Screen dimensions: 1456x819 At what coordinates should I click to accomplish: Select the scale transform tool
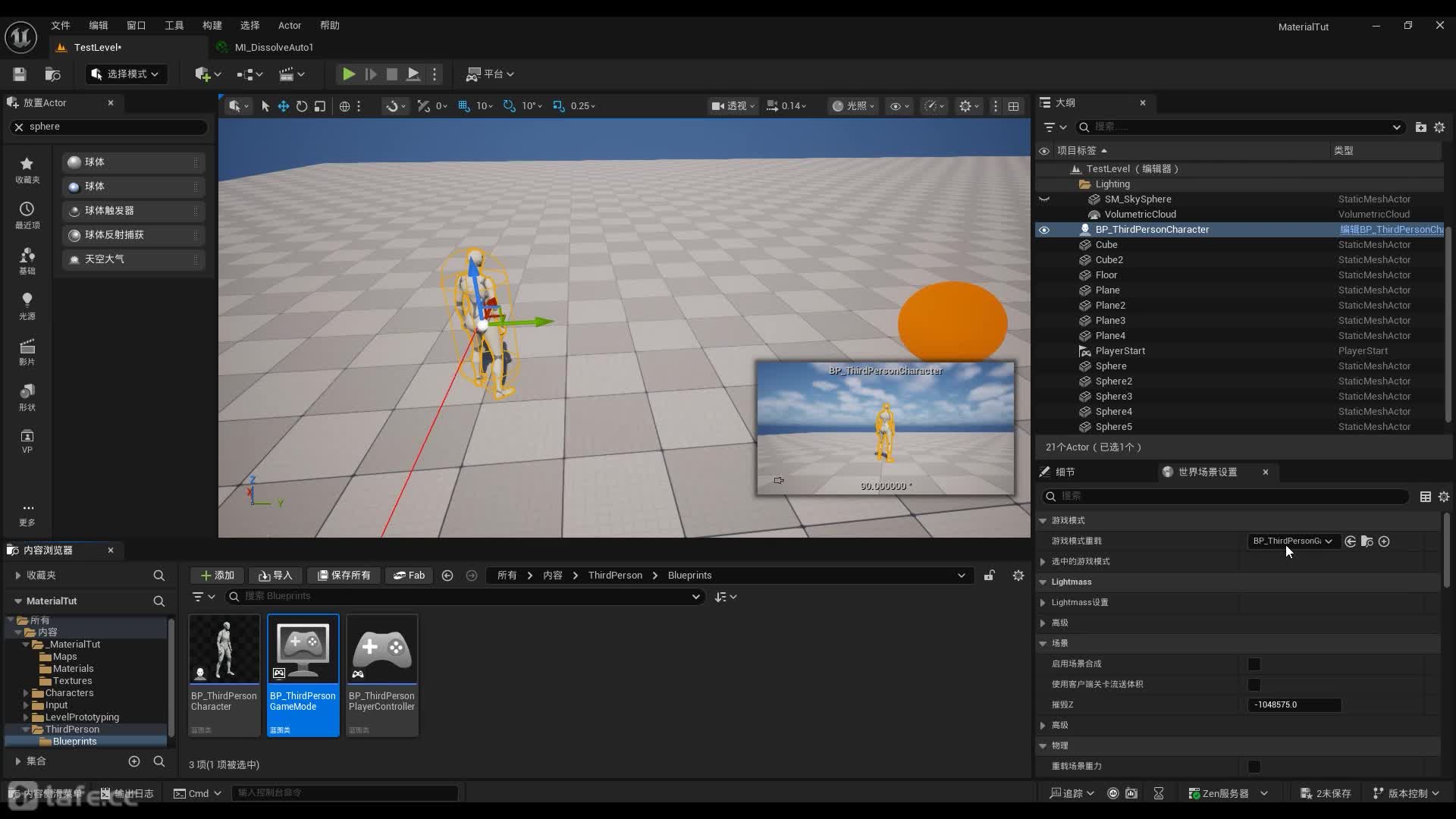click(x=320, y=106)
